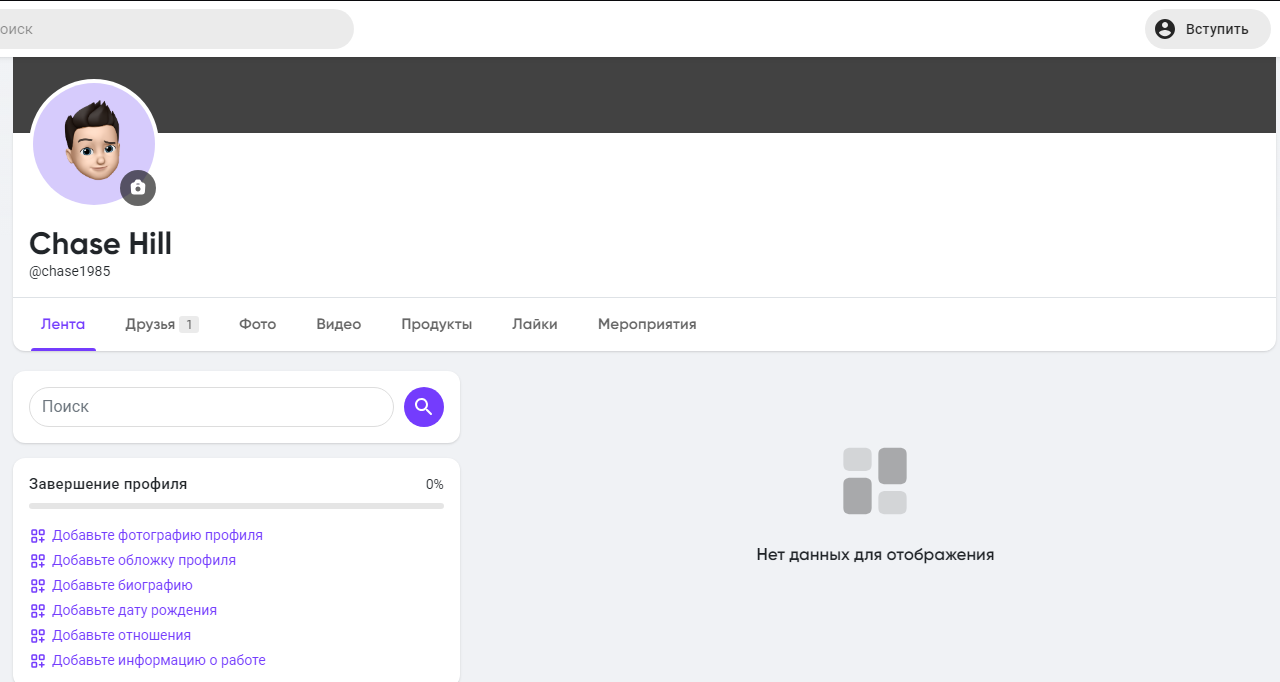Viewport: 1280px width, 682px height.
Task: Click the icon beside Добавьте биографию
Action: coord(38,586)
